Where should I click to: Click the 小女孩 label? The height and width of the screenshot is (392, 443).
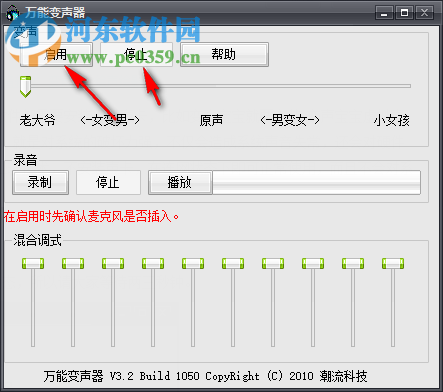click(x=391, y=120)
